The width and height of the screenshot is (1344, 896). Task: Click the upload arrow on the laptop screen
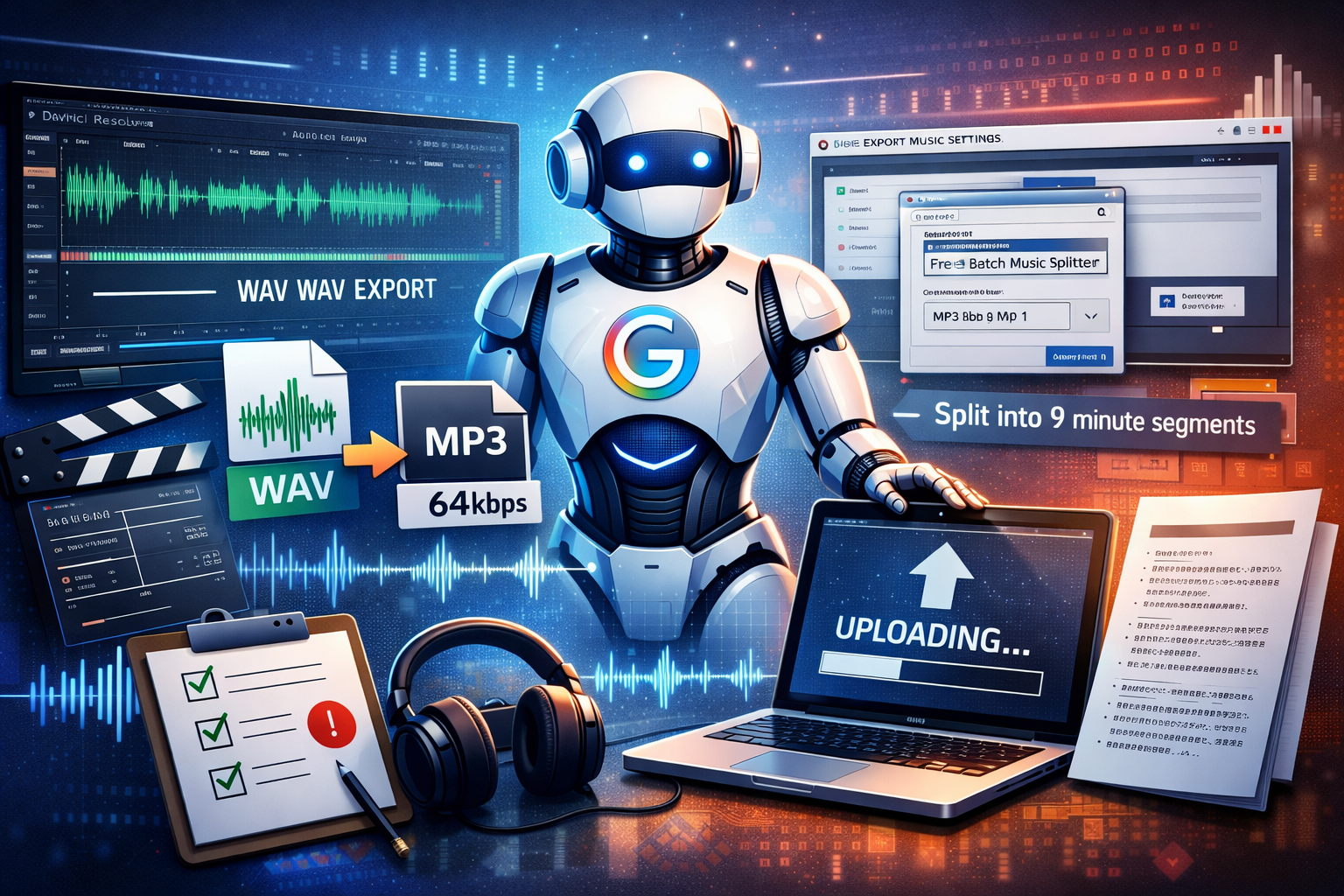[940, 575]
